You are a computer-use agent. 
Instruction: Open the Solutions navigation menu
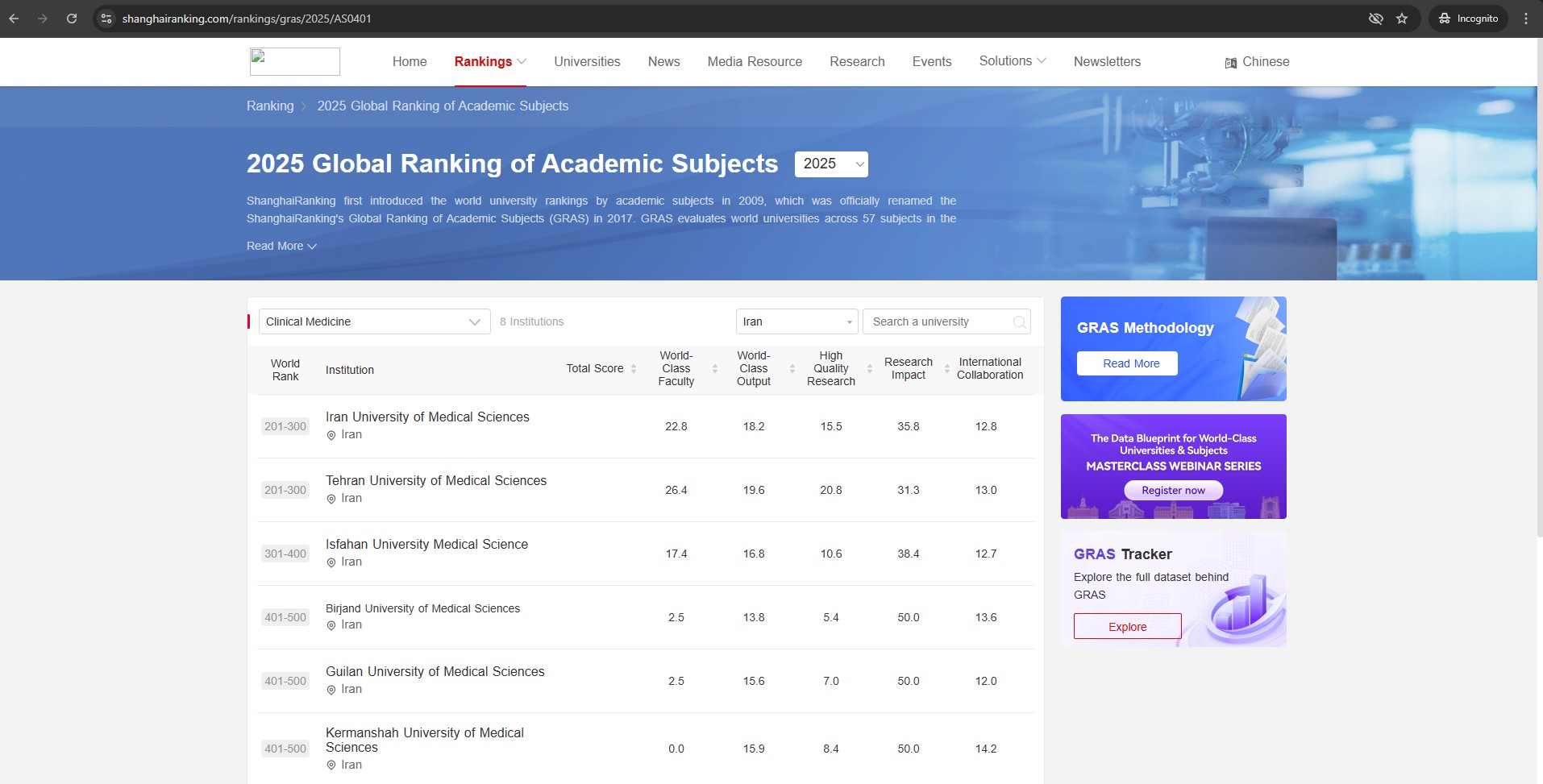tap(1012, 61)
